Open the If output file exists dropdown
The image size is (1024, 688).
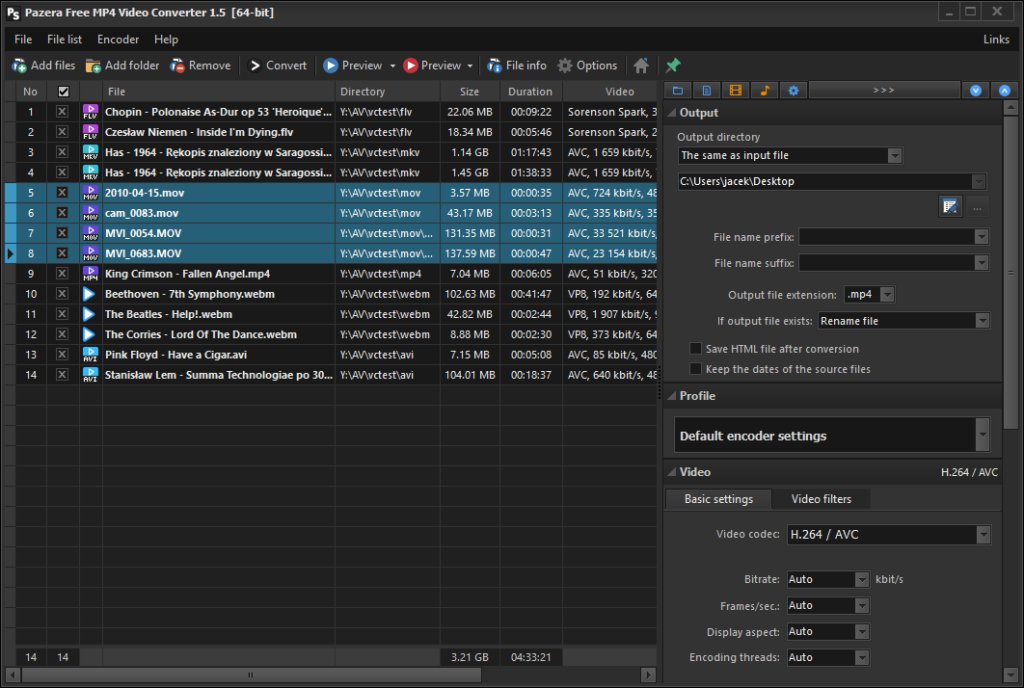tap(982, 321)
